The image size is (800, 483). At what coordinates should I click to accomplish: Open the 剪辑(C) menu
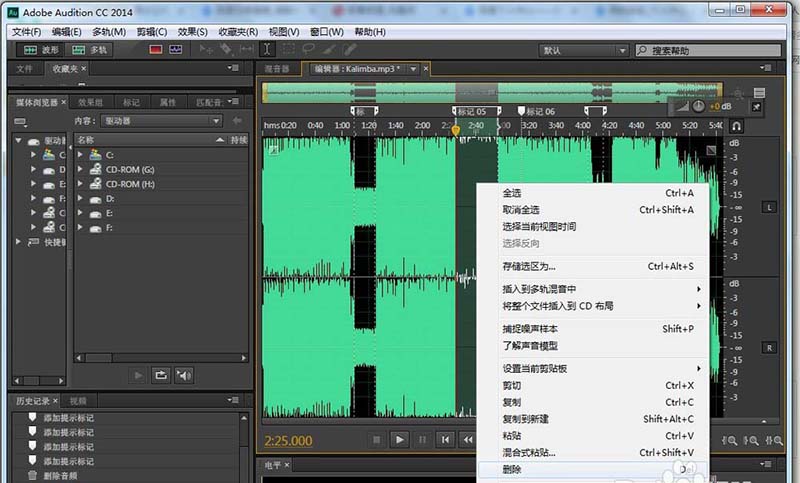(152, 32)
